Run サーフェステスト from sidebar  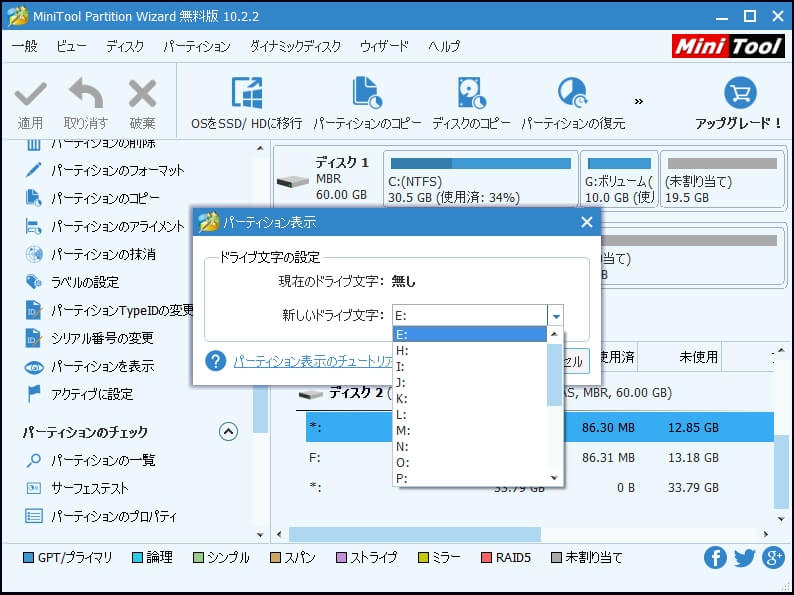(77, 488)
